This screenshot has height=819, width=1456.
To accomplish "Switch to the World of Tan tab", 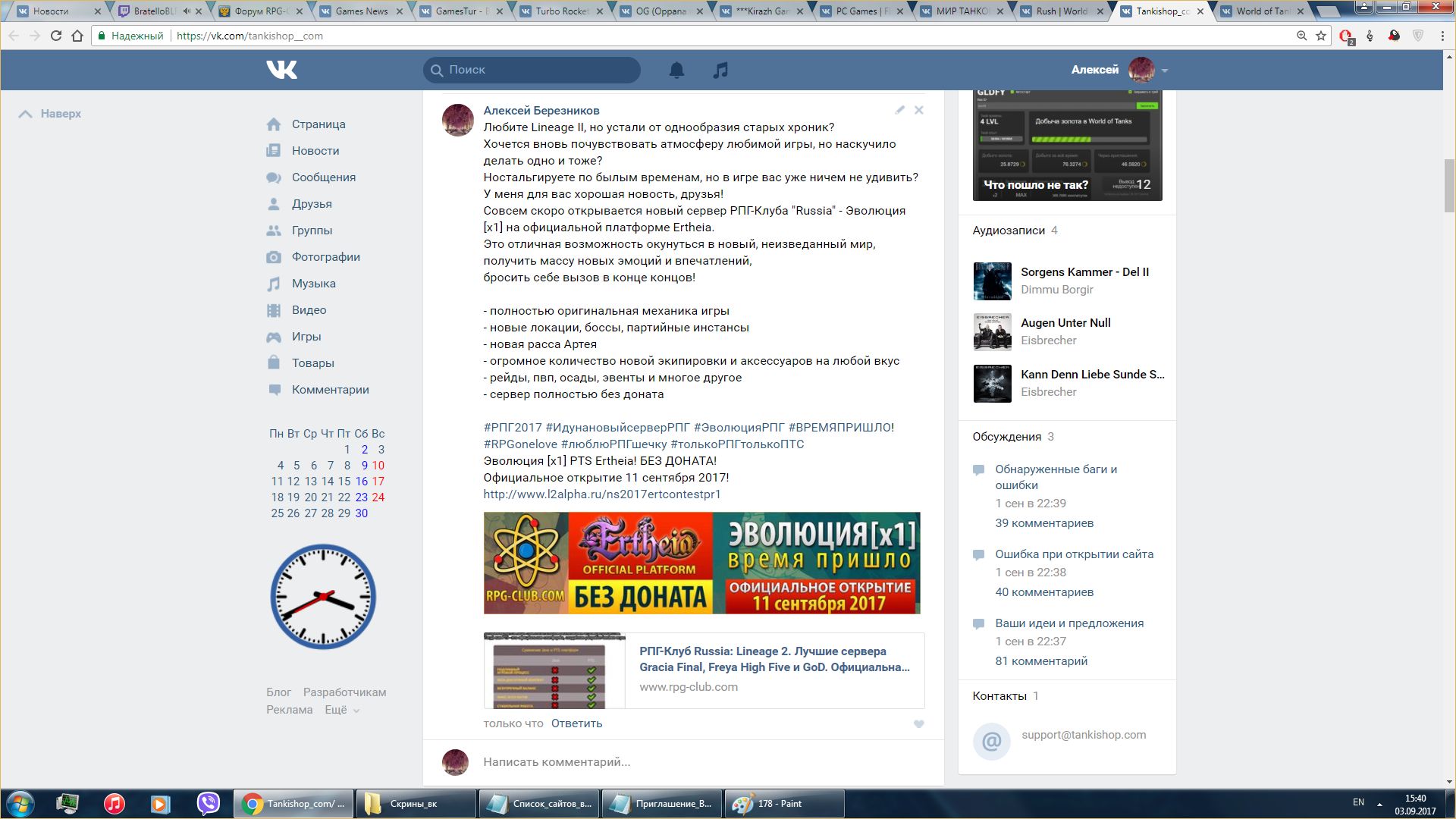I will pyautogui.click(x=1262, y=11).
